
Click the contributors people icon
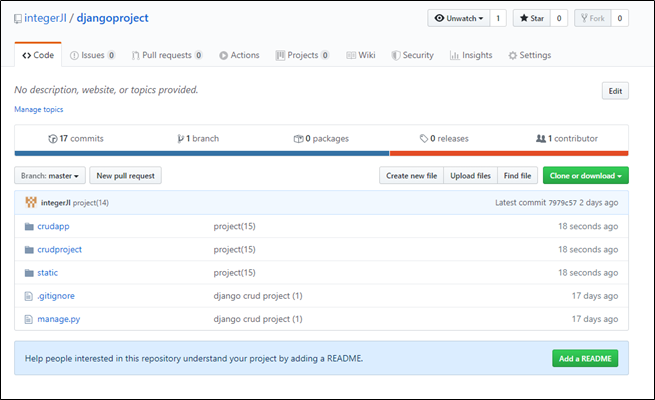point(541,139)
